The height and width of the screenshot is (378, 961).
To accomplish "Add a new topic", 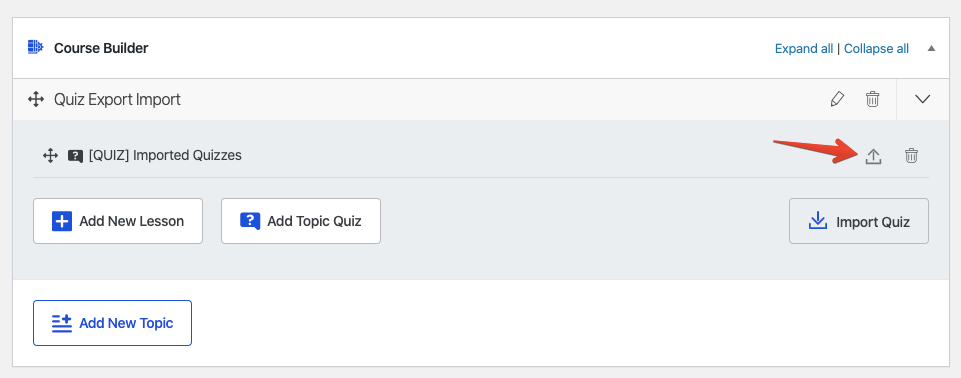I will click(112, 323).
